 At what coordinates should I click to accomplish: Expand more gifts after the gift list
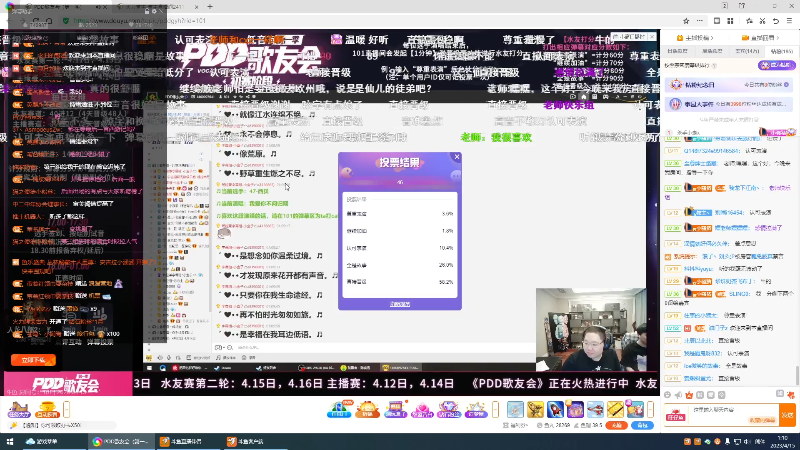(651, 409)
